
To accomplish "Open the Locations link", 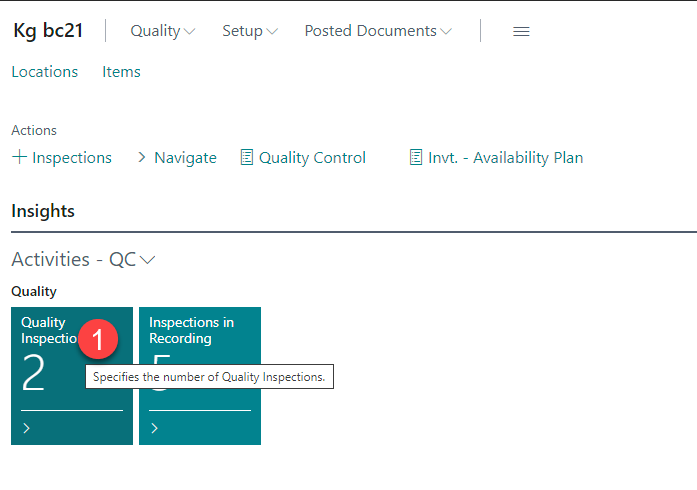I will point(44,72).
